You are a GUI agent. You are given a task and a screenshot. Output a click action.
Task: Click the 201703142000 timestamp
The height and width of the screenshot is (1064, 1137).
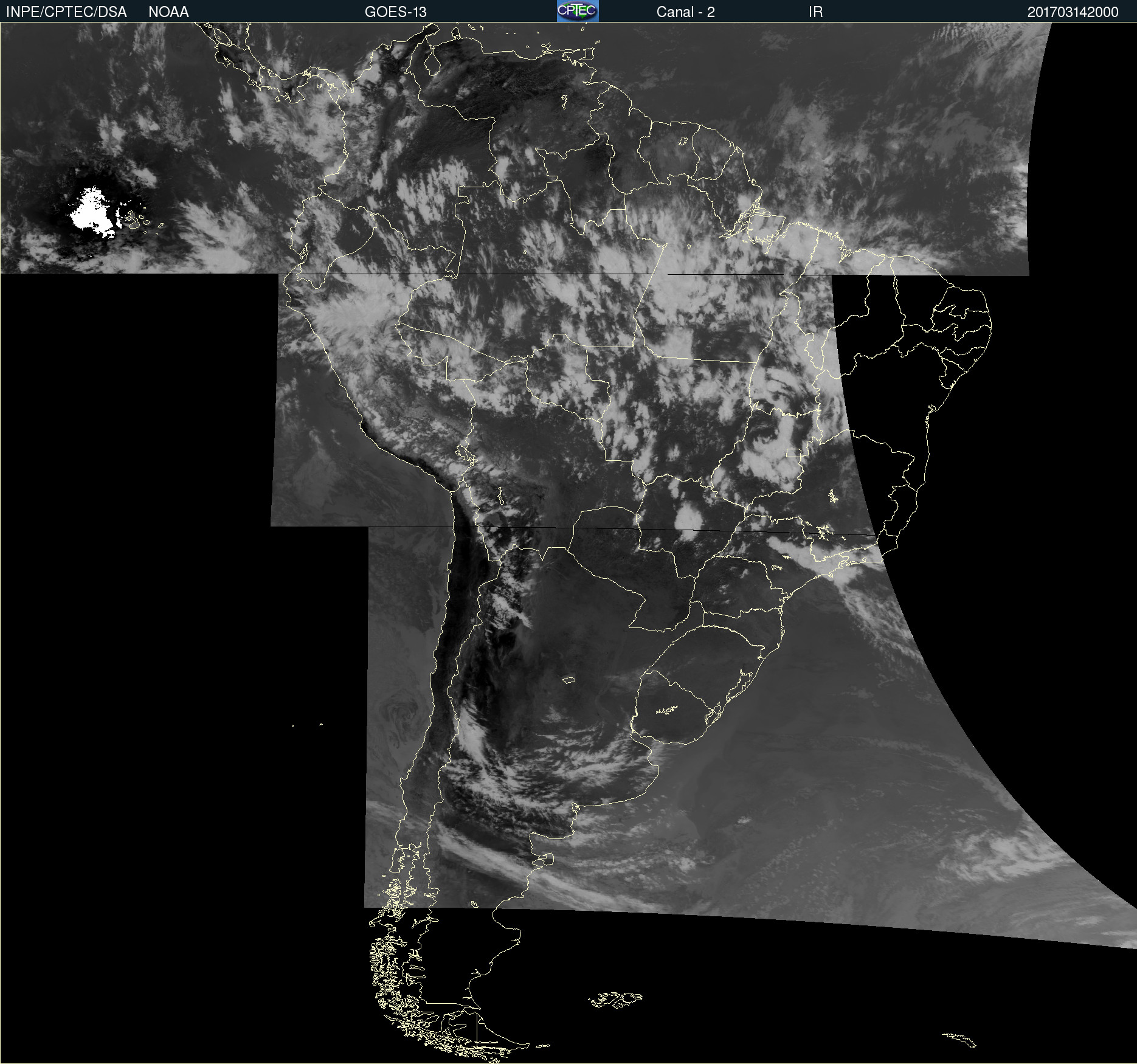tap(1073, 12)
